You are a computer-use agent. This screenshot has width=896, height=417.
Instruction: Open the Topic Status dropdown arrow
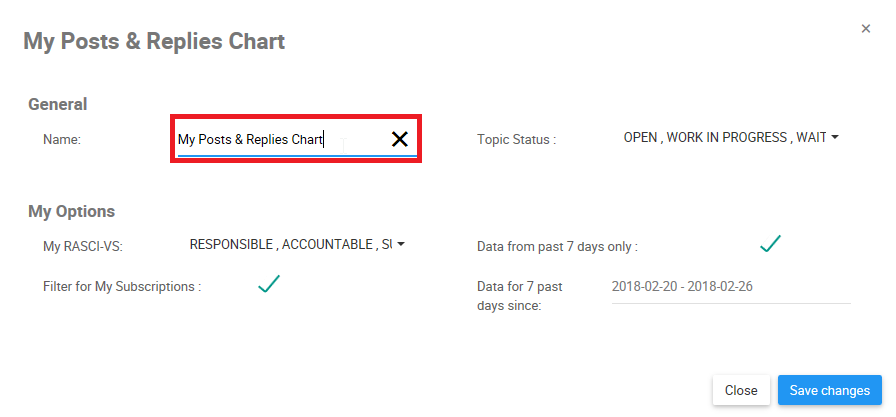point(834,138)
